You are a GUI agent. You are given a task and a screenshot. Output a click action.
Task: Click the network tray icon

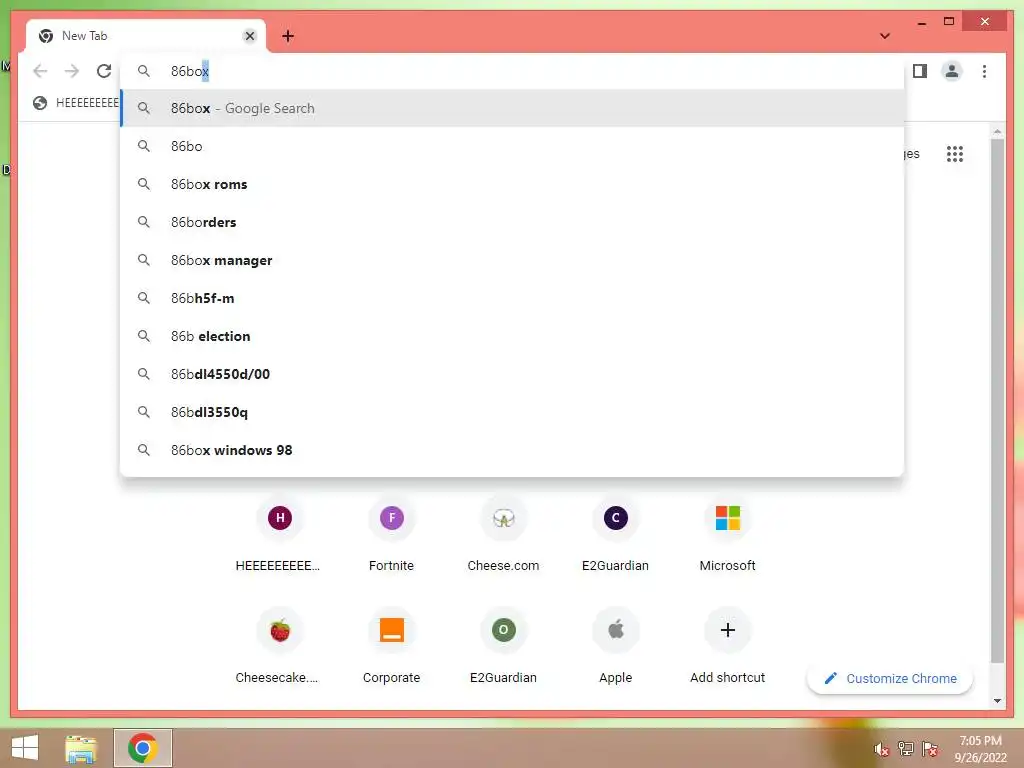906,749
